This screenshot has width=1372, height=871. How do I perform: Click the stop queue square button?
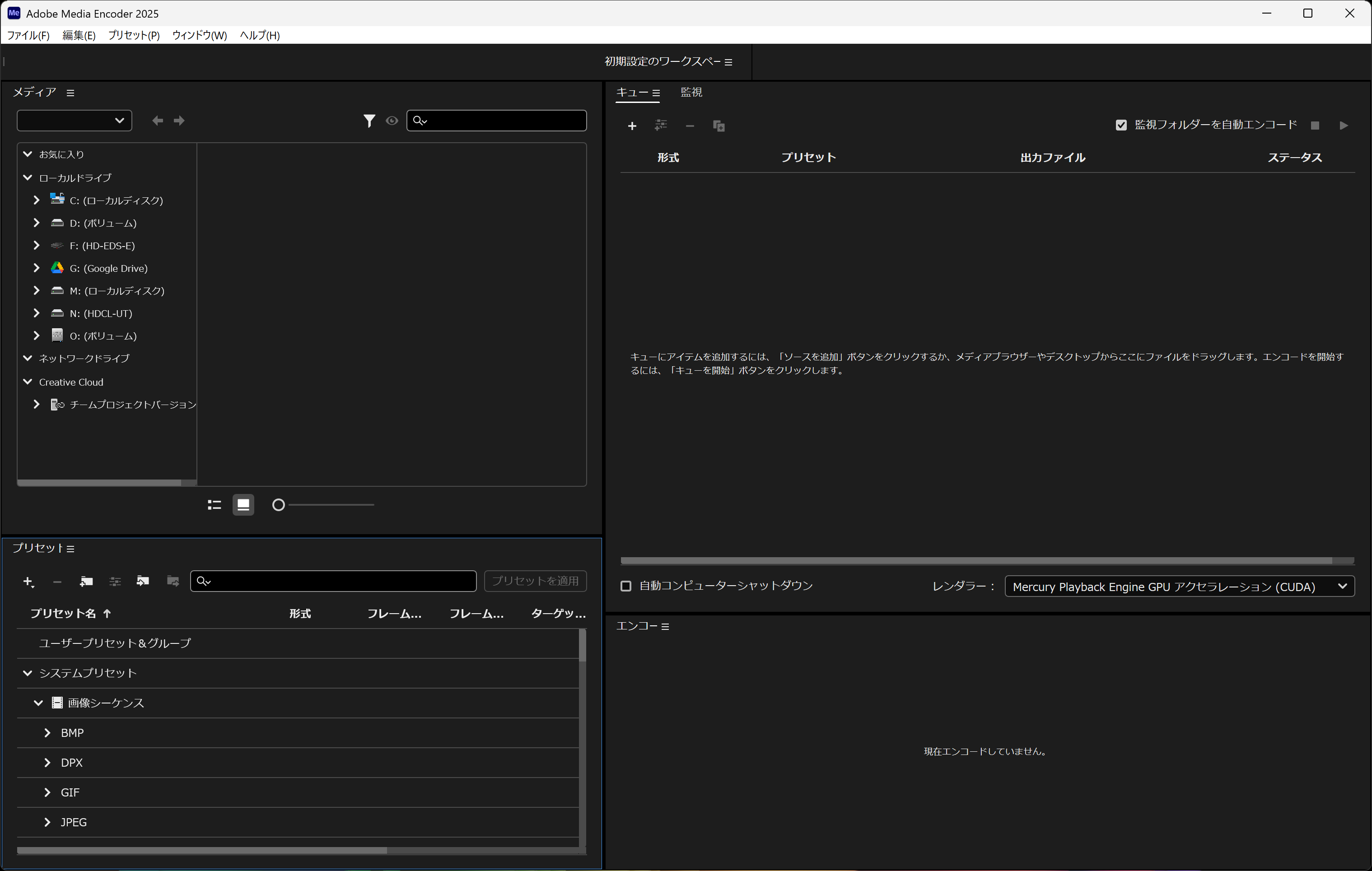(x=1315, y=126)
